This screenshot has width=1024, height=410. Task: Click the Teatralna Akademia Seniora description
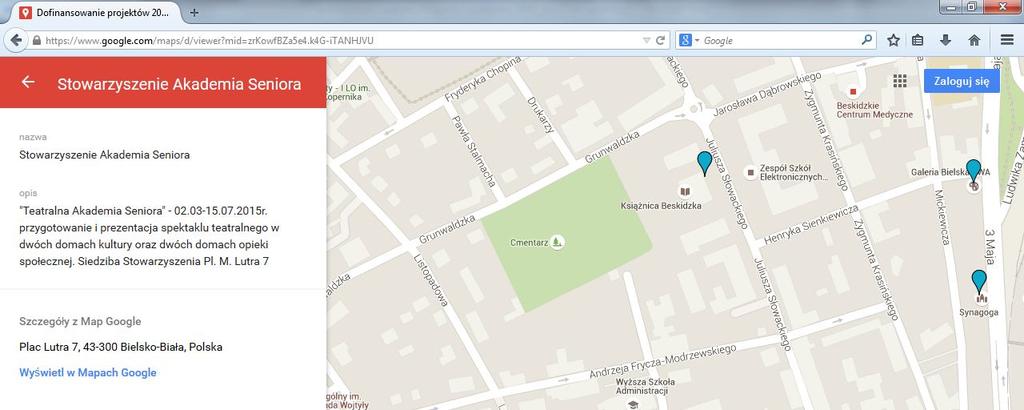(x=150, y=236)
